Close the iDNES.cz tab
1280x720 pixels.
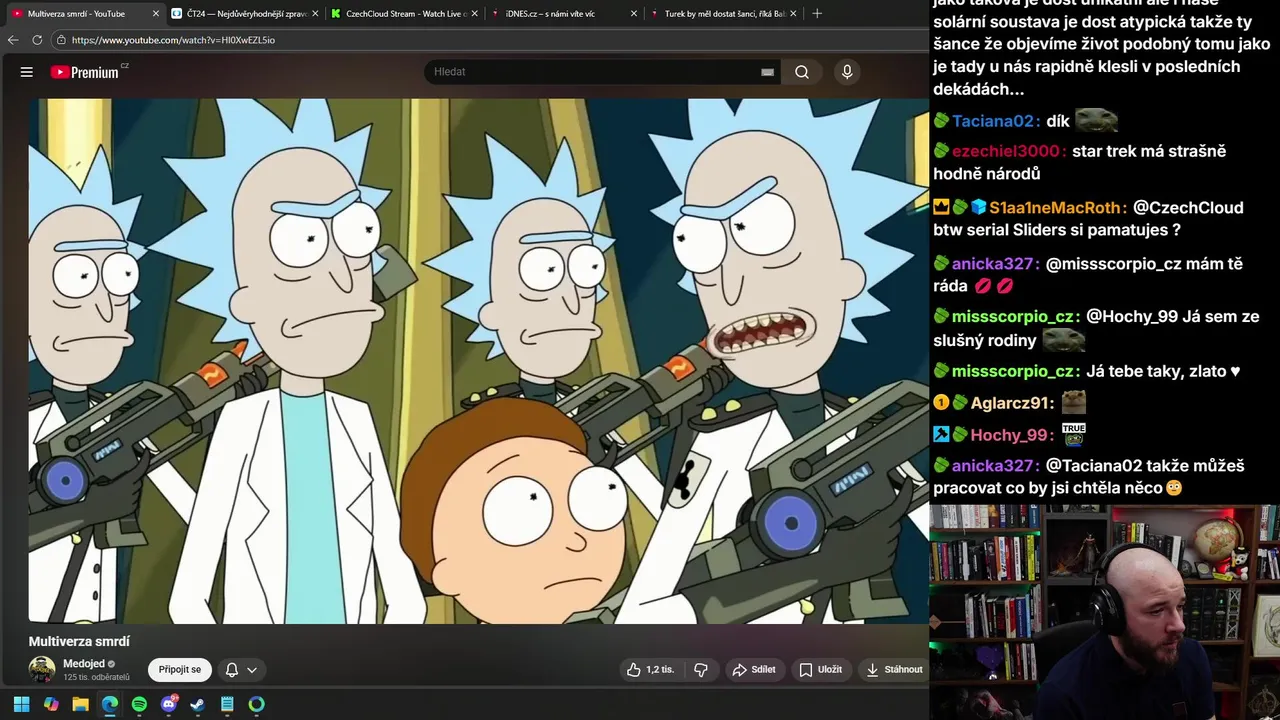(x=635, y=14)
